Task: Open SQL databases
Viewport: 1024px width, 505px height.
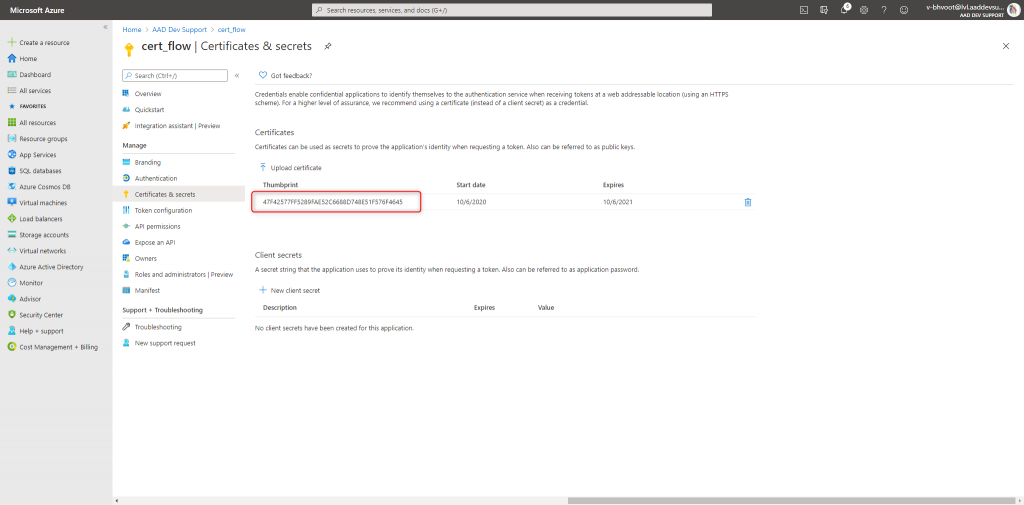Action: pyautogui.click(x=34, y=171)
